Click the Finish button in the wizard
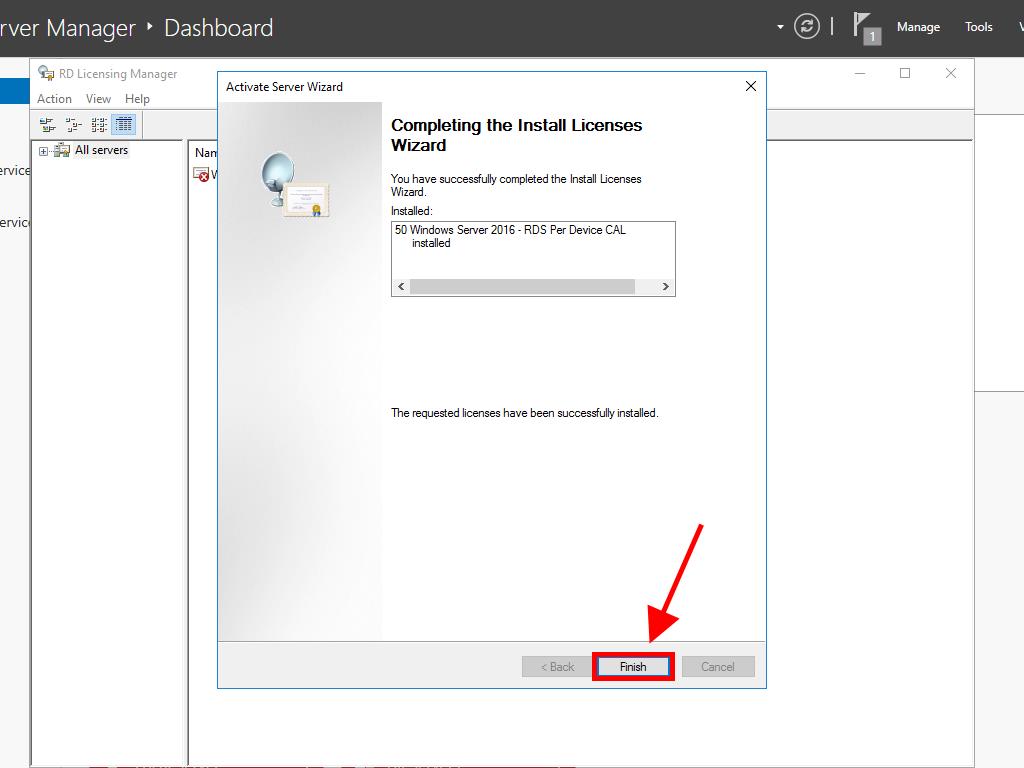Image resolution: width=1024 pixels, height=768 pixels. coord(633,667)
